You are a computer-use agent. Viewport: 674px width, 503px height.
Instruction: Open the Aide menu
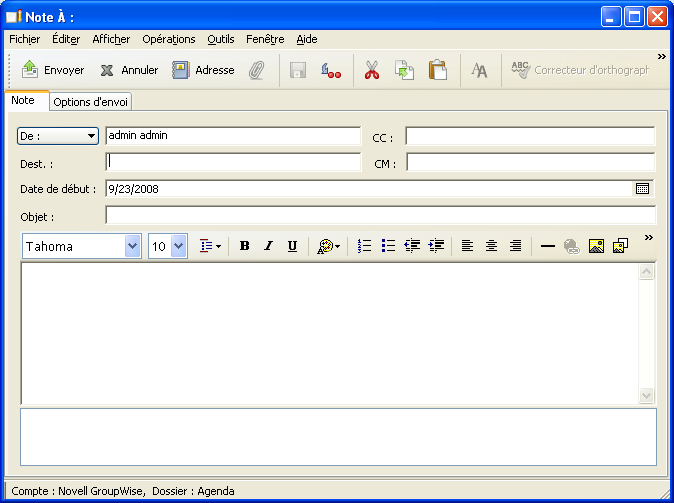click(307, 39)
